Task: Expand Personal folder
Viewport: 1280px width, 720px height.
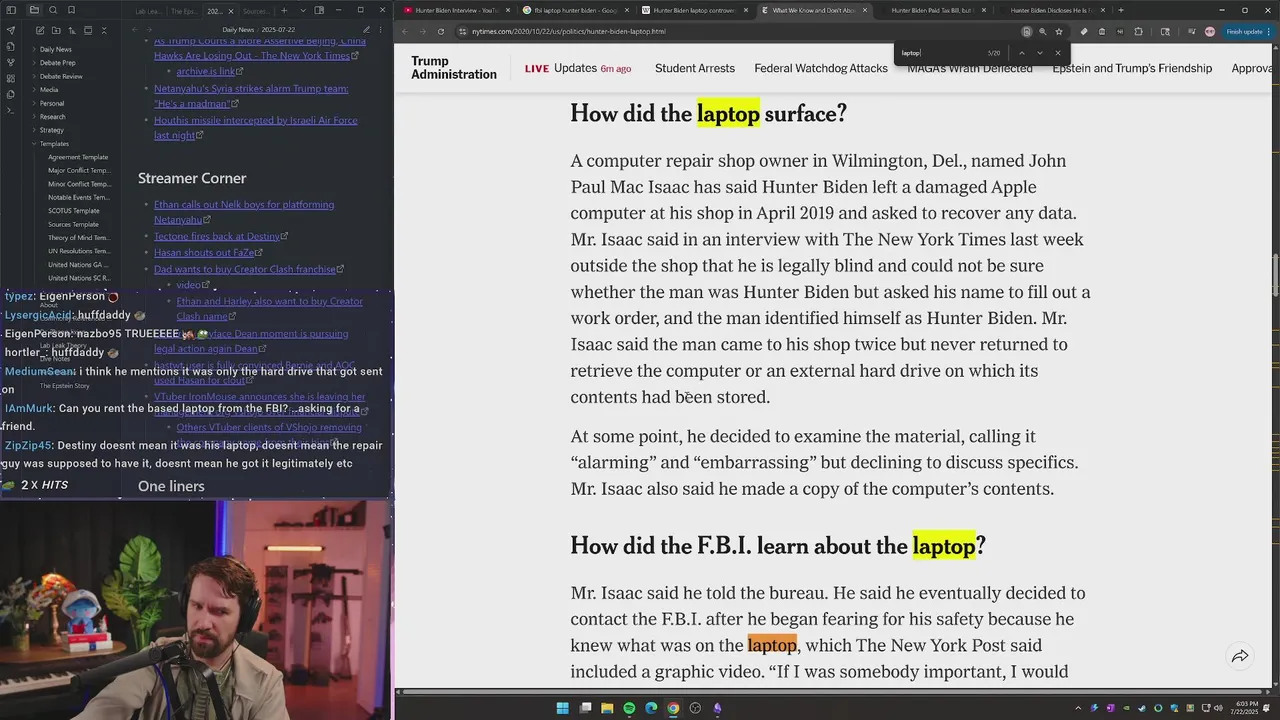Action: click(51, 103)
